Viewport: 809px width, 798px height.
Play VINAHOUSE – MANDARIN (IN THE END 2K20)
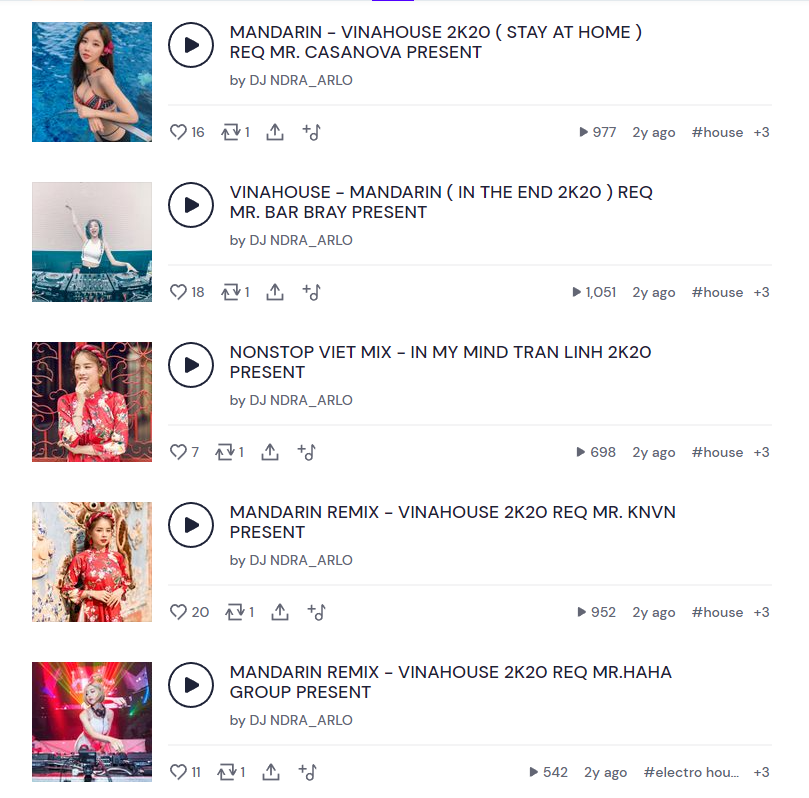pyautogui.click(x=191, y=205)
